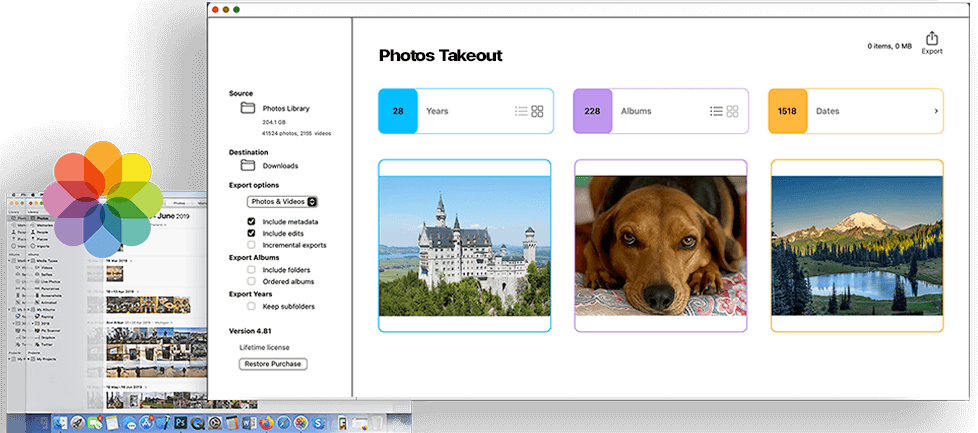Switch Albums to list view
The image size is (978, 433).
coord(716,111)
